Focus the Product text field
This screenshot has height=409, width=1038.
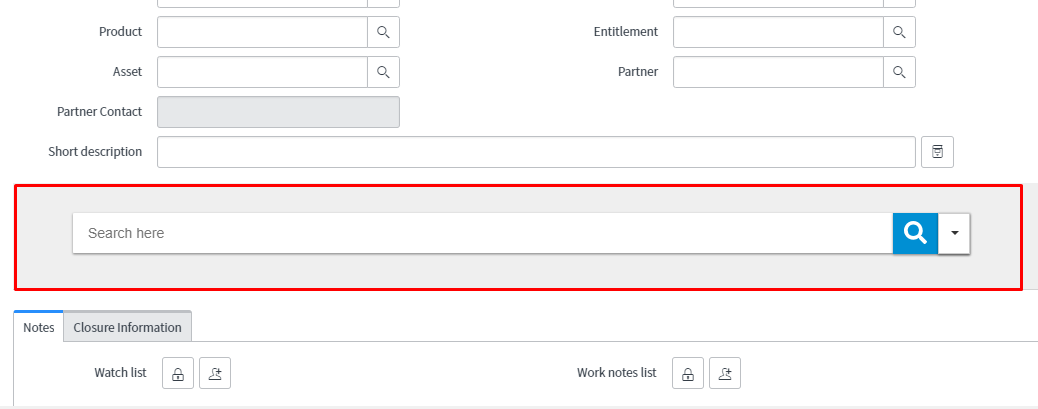pyautogui.click(x=262, y=32)
